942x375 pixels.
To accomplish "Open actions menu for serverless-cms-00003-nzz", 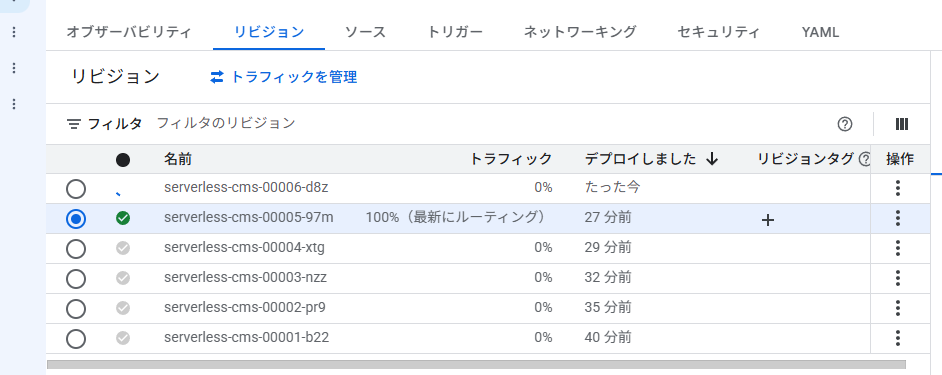I will coord(898,278).
